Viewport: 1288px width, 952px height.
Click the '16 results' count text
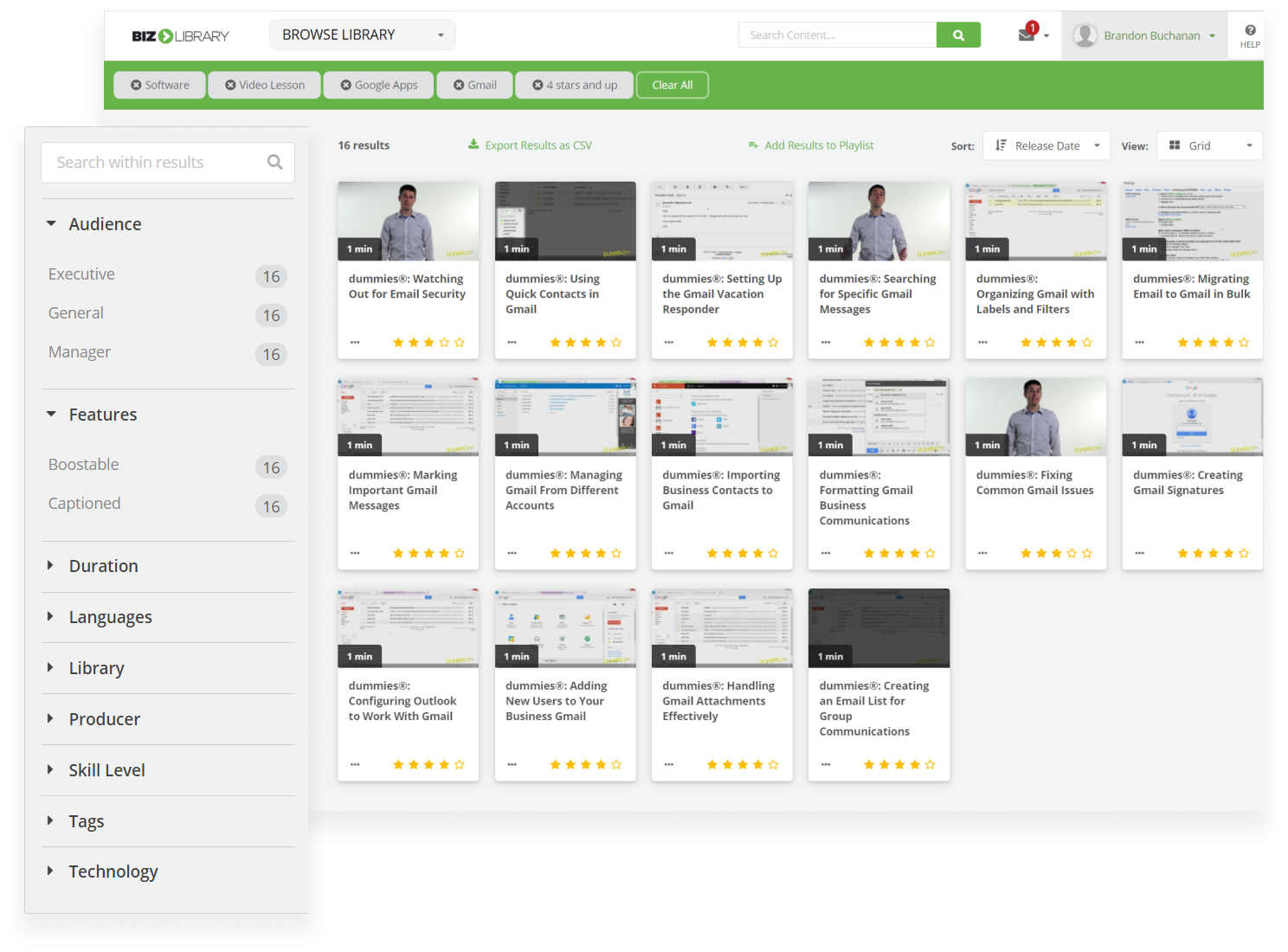pos(364,145)
